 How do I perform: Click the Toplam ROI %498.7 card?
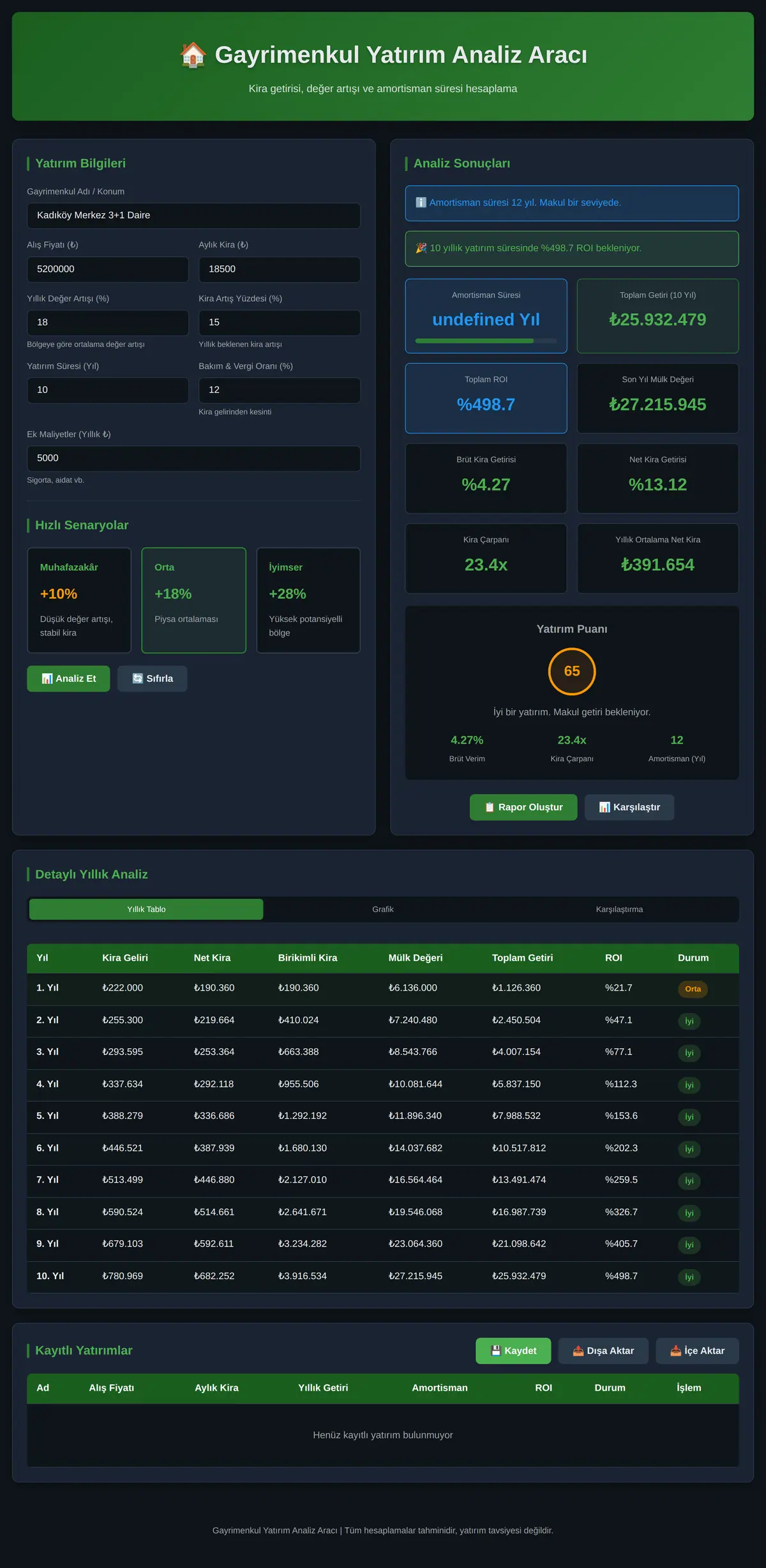[x=486, y=398]
